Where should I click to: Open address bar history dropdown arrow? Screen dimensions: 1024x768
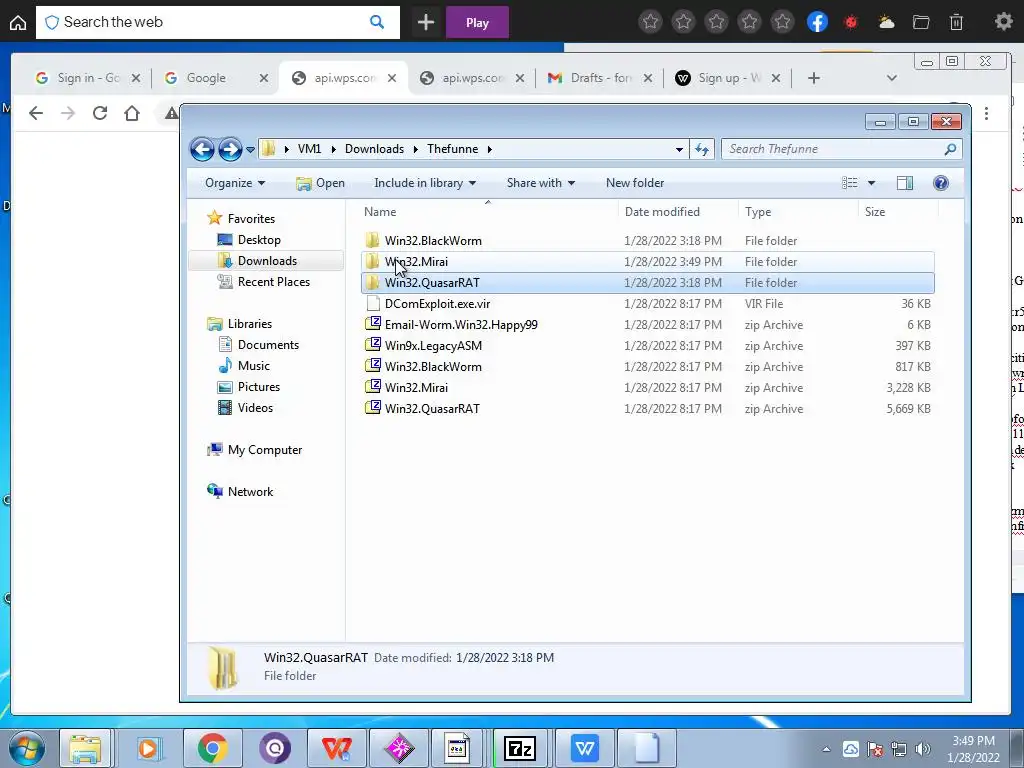pos(679,150)
